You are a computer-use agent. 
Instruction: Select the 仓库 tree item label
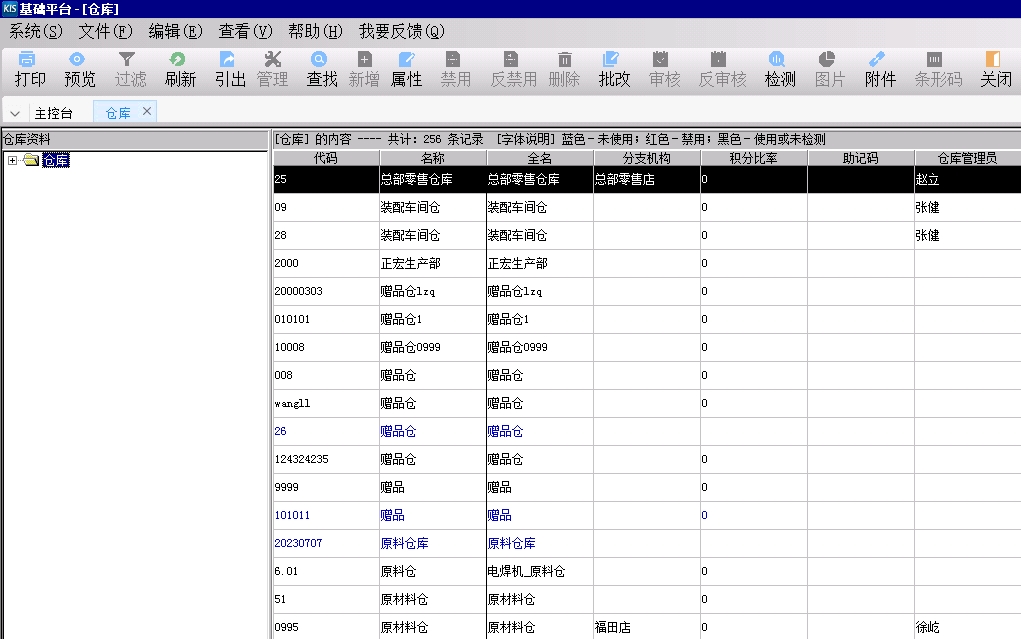pos(56,160)
